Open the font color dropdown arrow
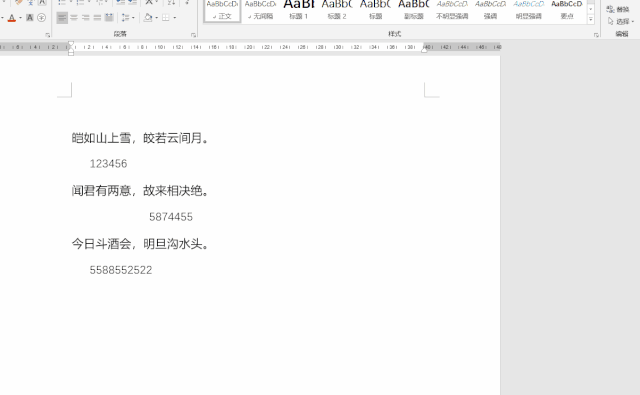This screenshot has width=640, height=395. [20, 18]
